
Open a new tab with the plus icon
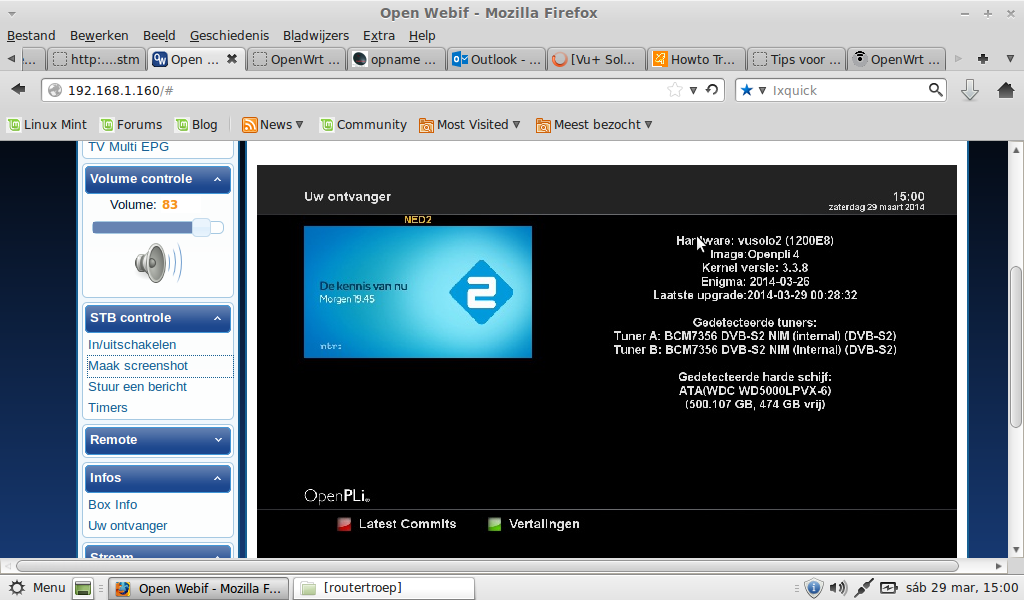point(982,59)
